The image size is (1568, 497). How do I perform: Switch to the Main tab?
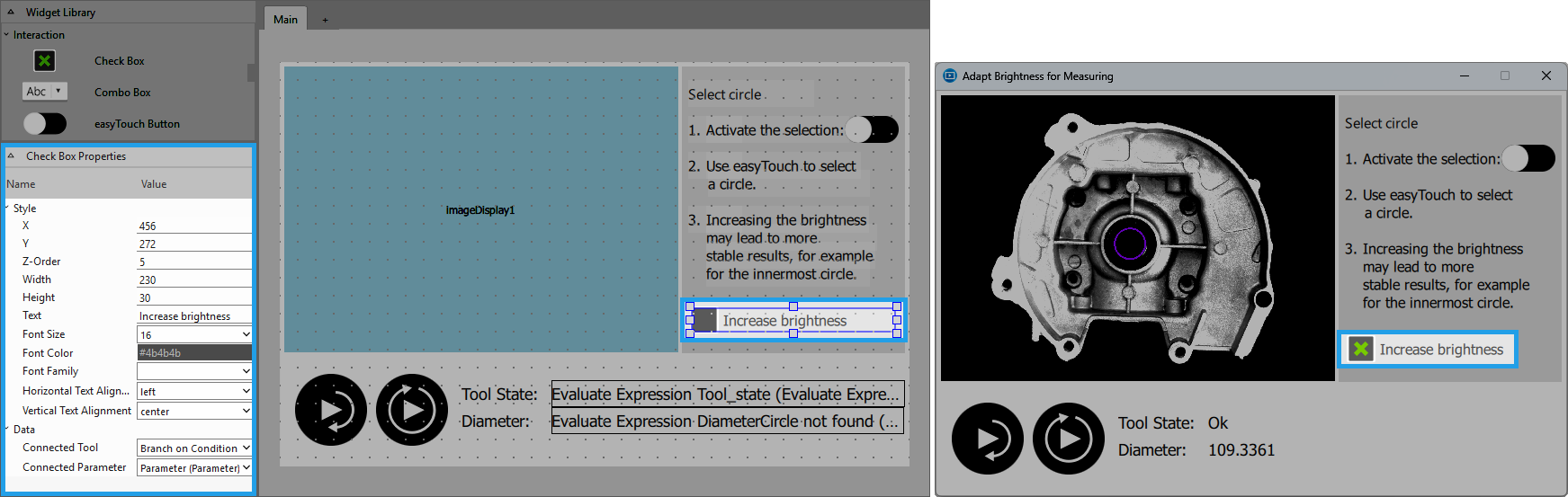click(x=285, y=19)
